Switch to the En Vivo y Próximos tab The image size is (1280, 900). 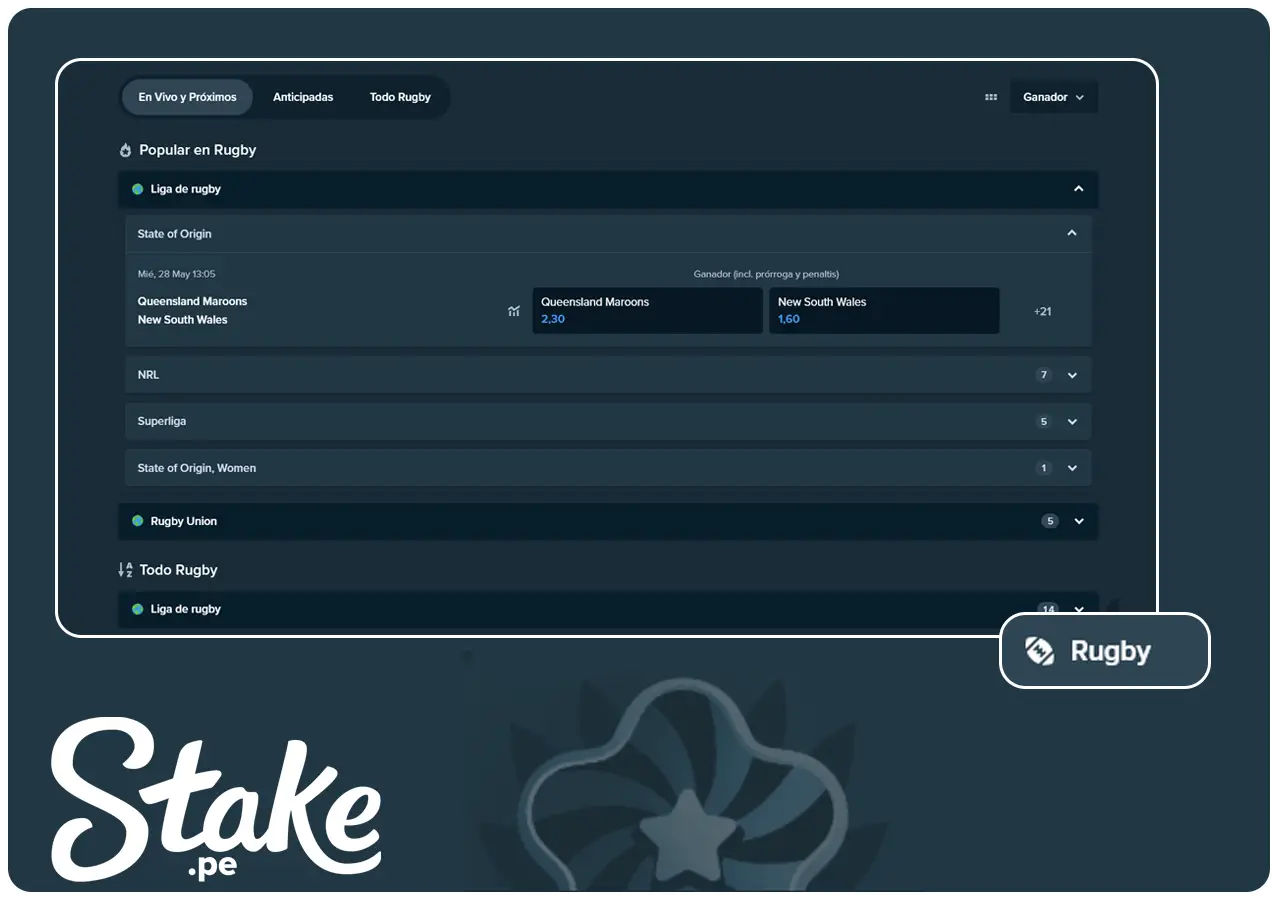coord(187,97)
